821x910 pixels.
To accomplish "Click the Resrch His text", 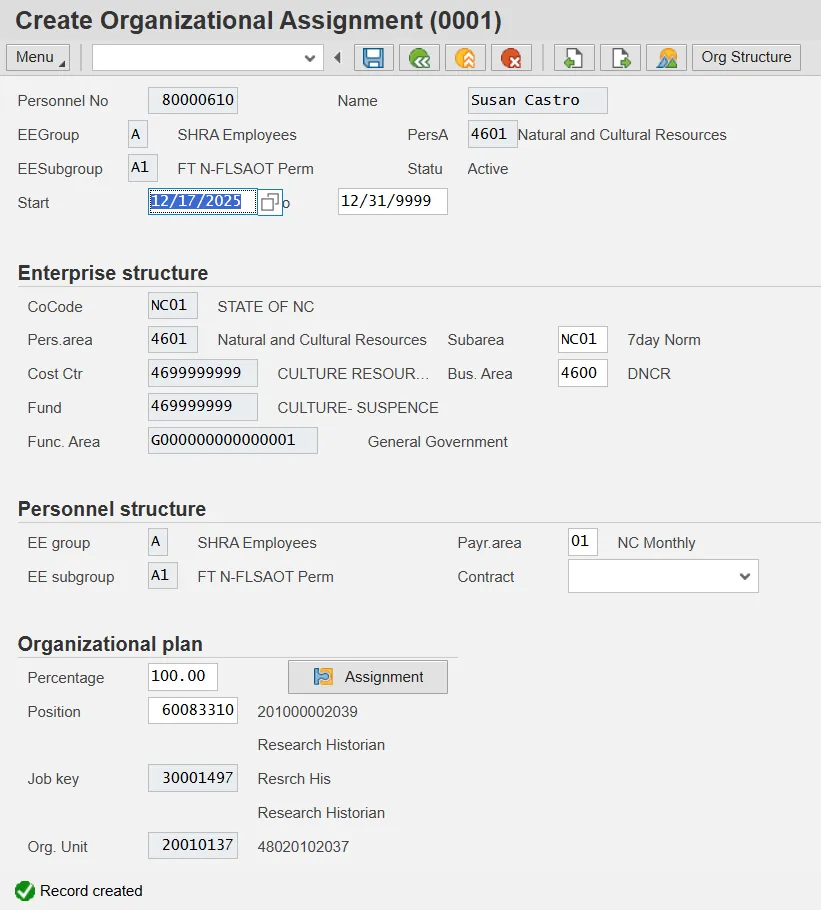I will click(294, 779).
